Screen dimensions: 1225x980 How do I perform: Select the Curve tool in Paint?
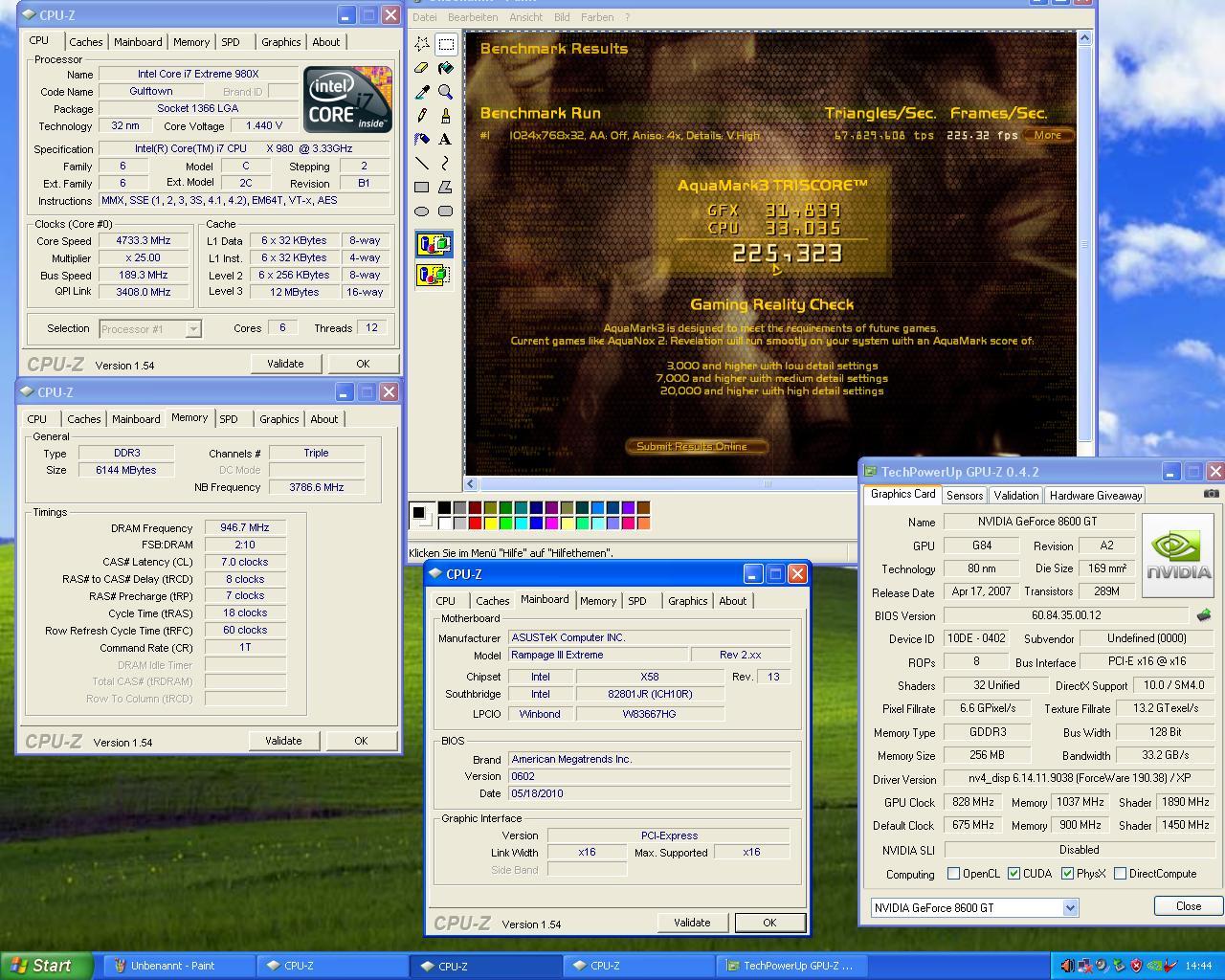pyautogui.click(x=446, y=164)
